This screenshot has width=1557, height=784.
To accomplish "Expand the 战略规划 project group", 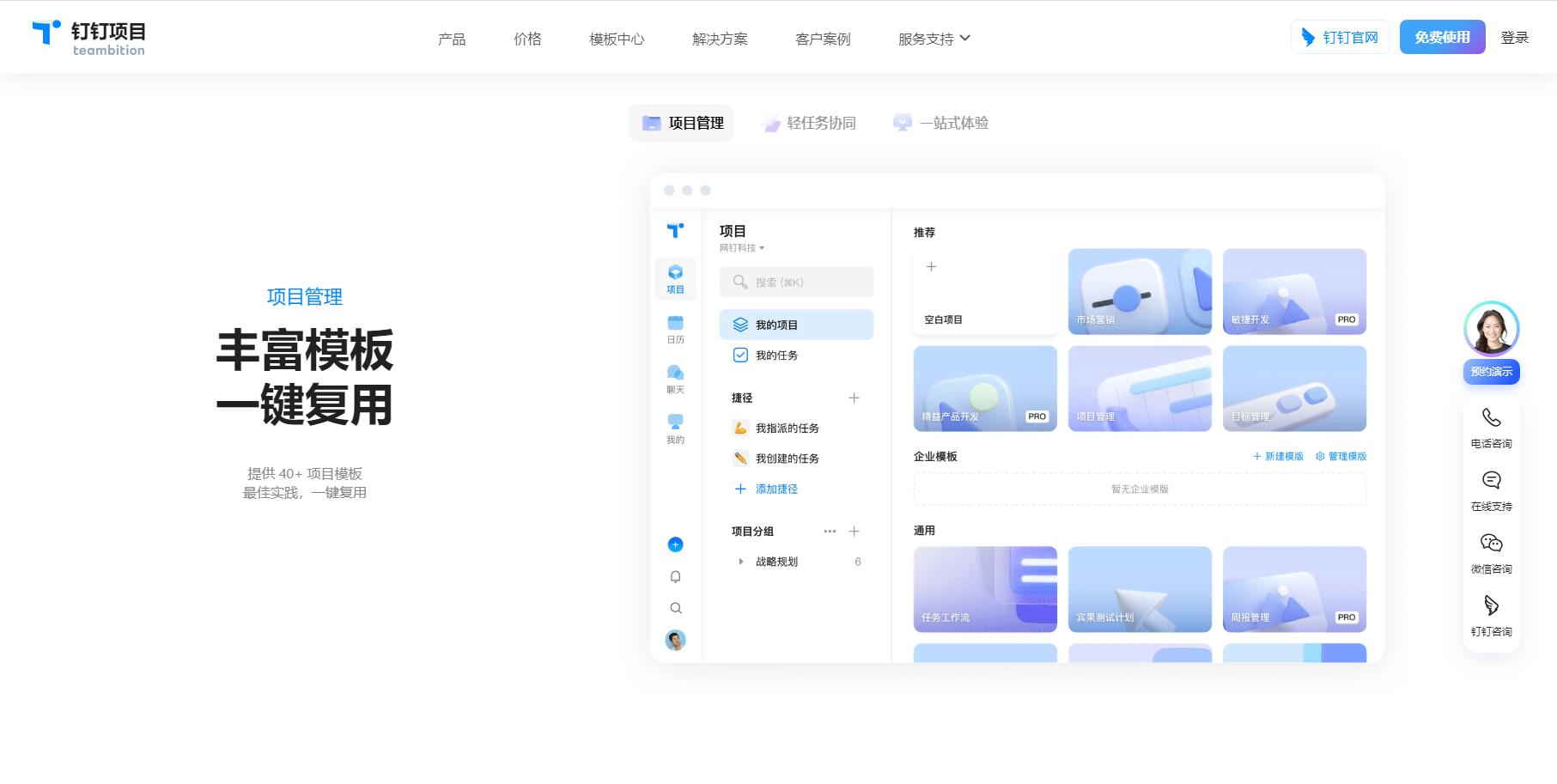I will tap(741, 562).
